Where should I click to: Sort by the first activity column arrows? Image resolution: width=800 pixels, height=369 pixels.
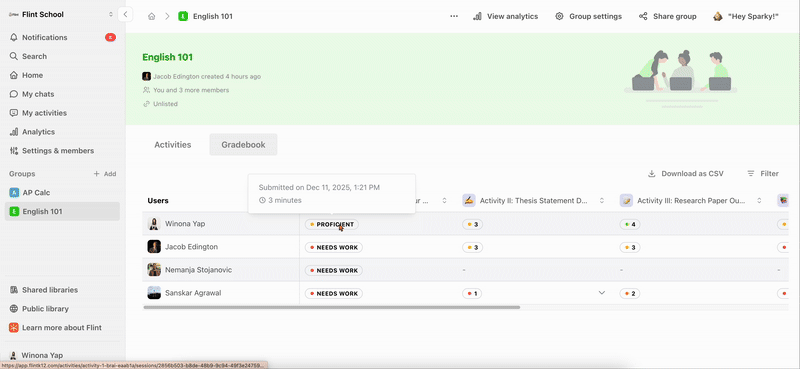coord(444,201)
